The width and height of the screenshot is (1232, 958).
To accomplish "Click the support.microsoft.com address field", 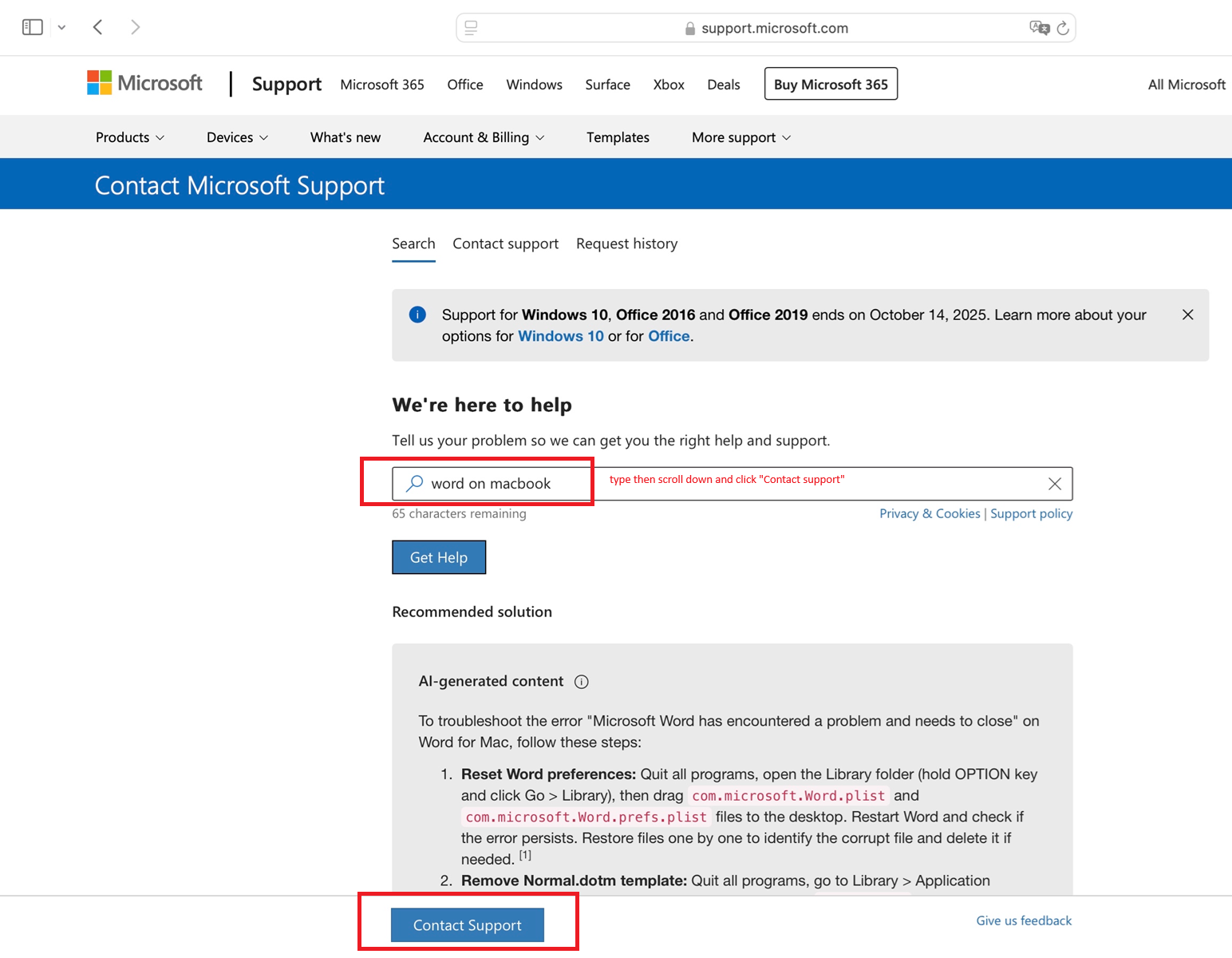I will pyautogui.click(x=766, y=28).
